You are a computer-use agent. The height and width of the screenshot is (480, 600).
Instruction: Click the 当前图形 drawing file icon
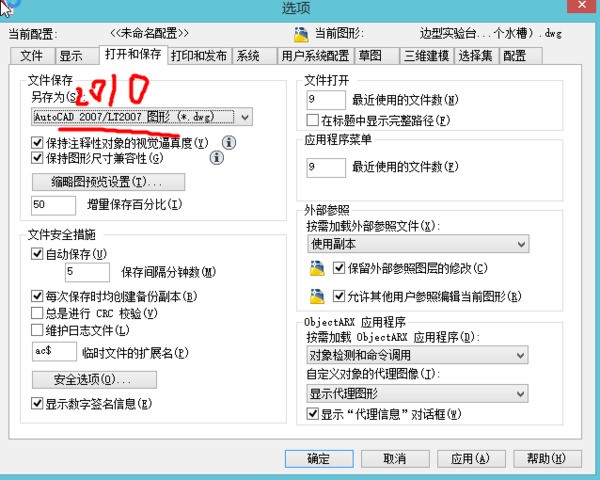coord(297,33)
